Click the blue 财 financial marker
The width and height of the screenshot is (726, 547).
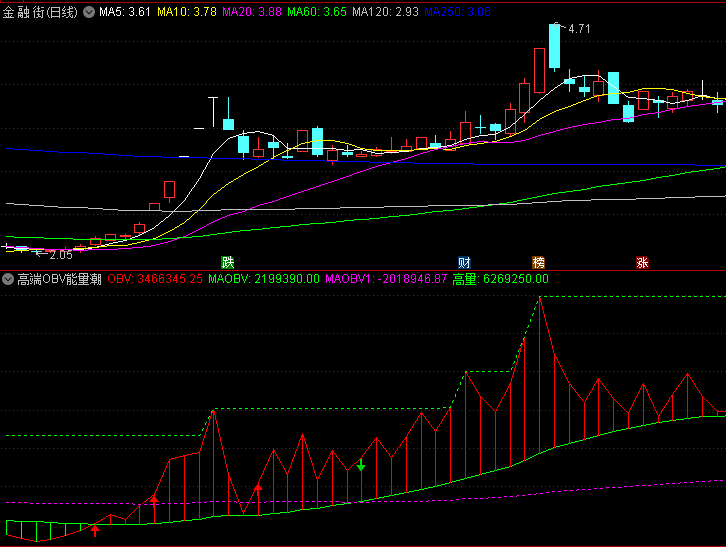pyautogui.click(x=464, y=262)
